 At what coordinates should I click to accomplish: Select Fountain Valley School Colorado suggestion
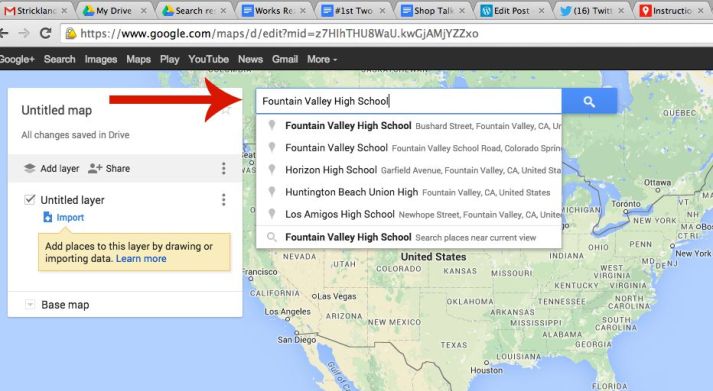pyautogui.click(x=409, y=148)
